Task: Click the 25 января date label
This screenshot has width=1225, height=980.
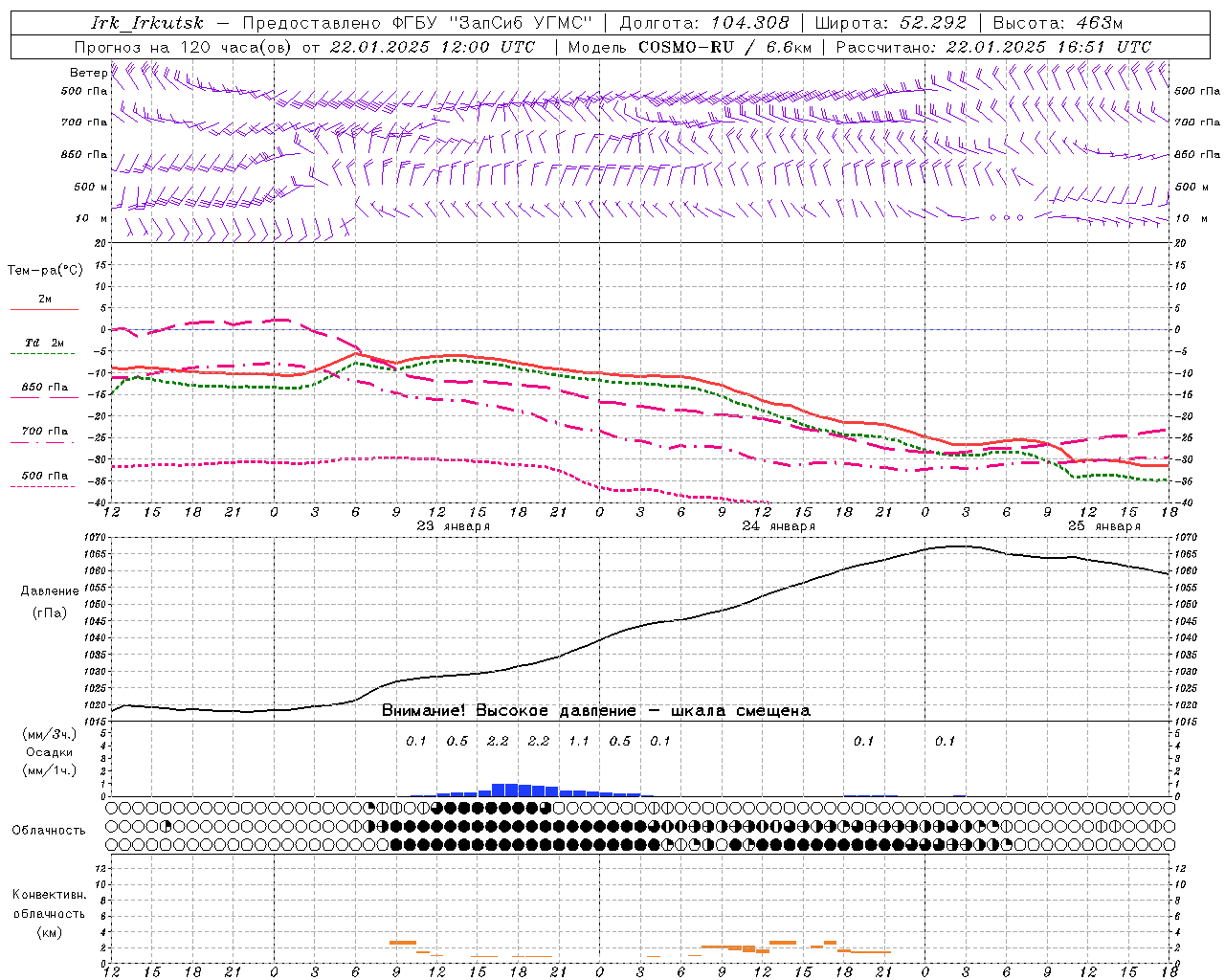Action: tap(1103, 526)
